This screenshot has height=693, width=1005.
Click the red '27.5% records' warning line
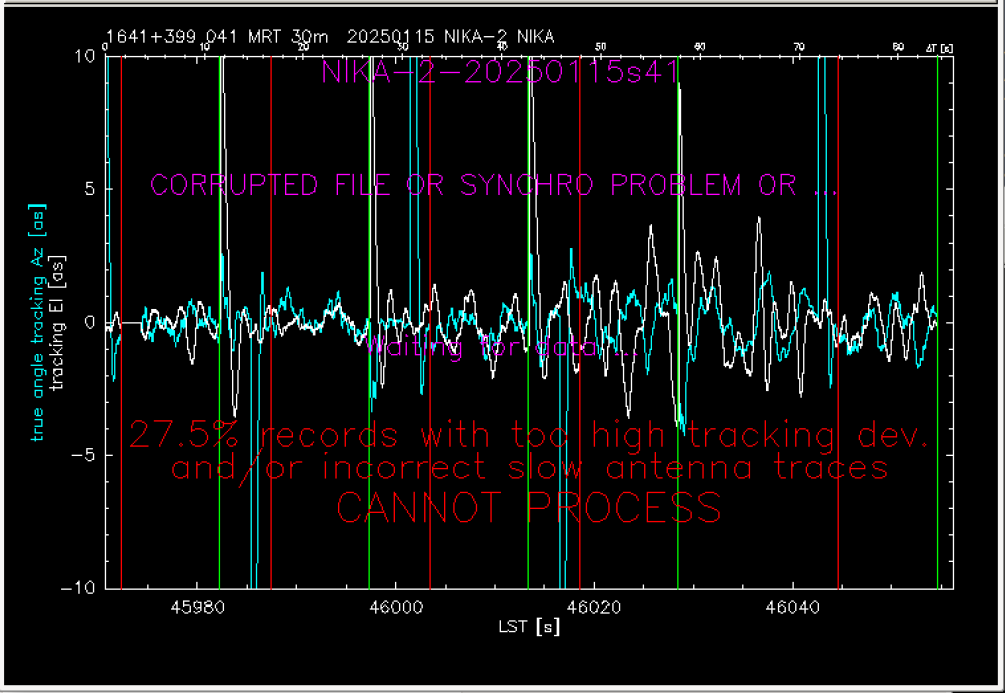click(529, 436)
